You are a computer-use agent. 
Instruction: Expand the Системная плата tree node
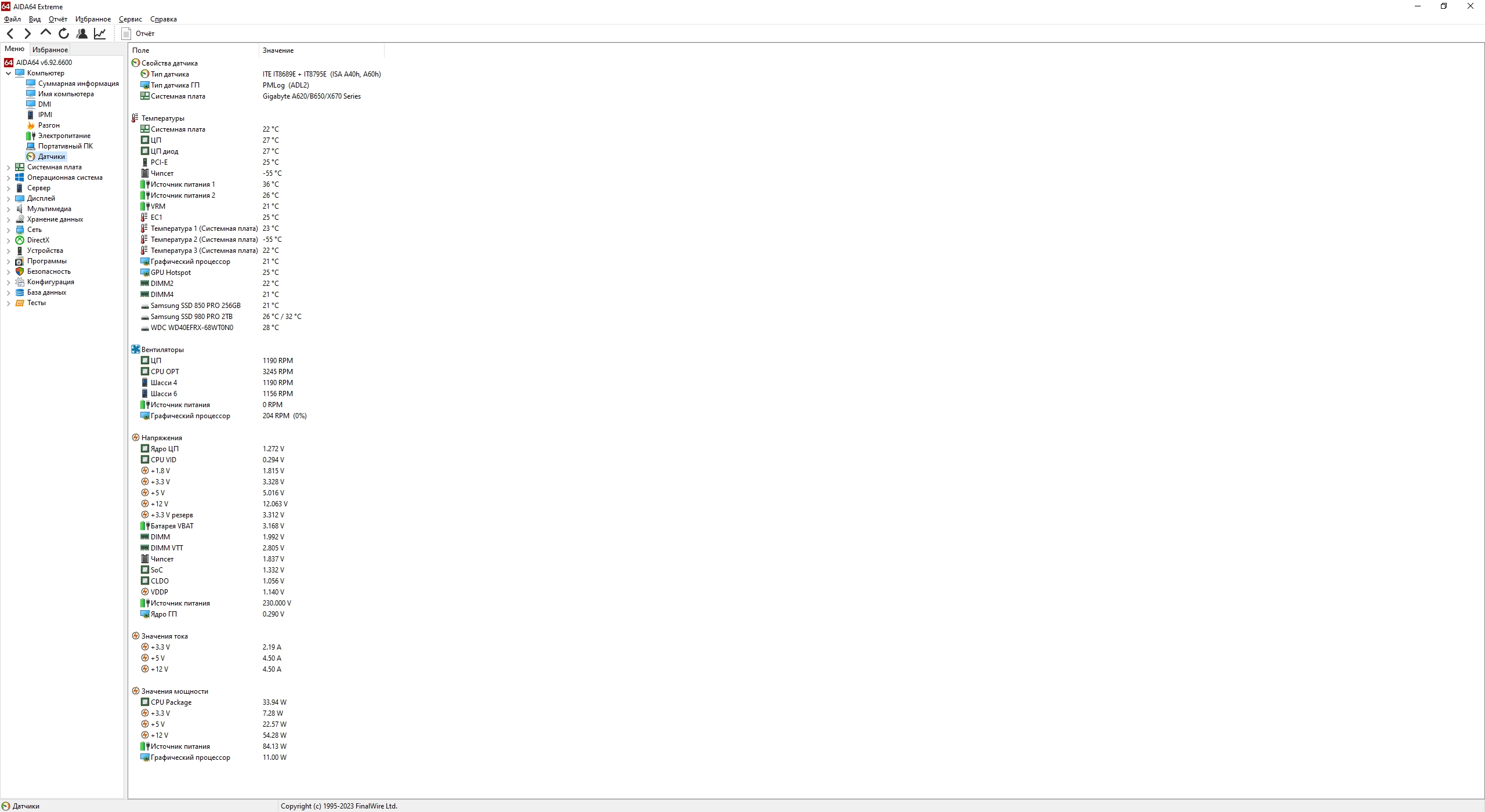(9, 168)
